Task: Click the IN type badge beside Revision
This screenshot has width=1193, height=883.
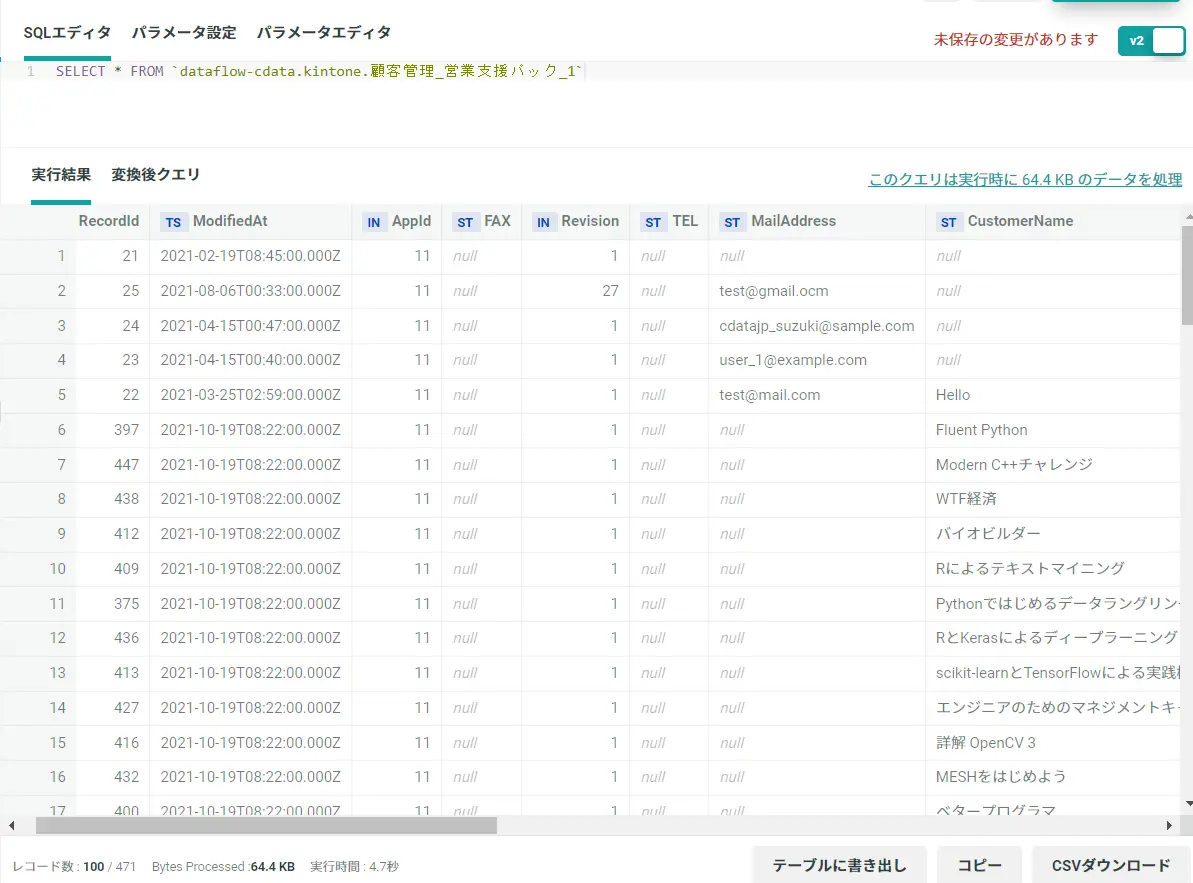Action: click(543, 222)
